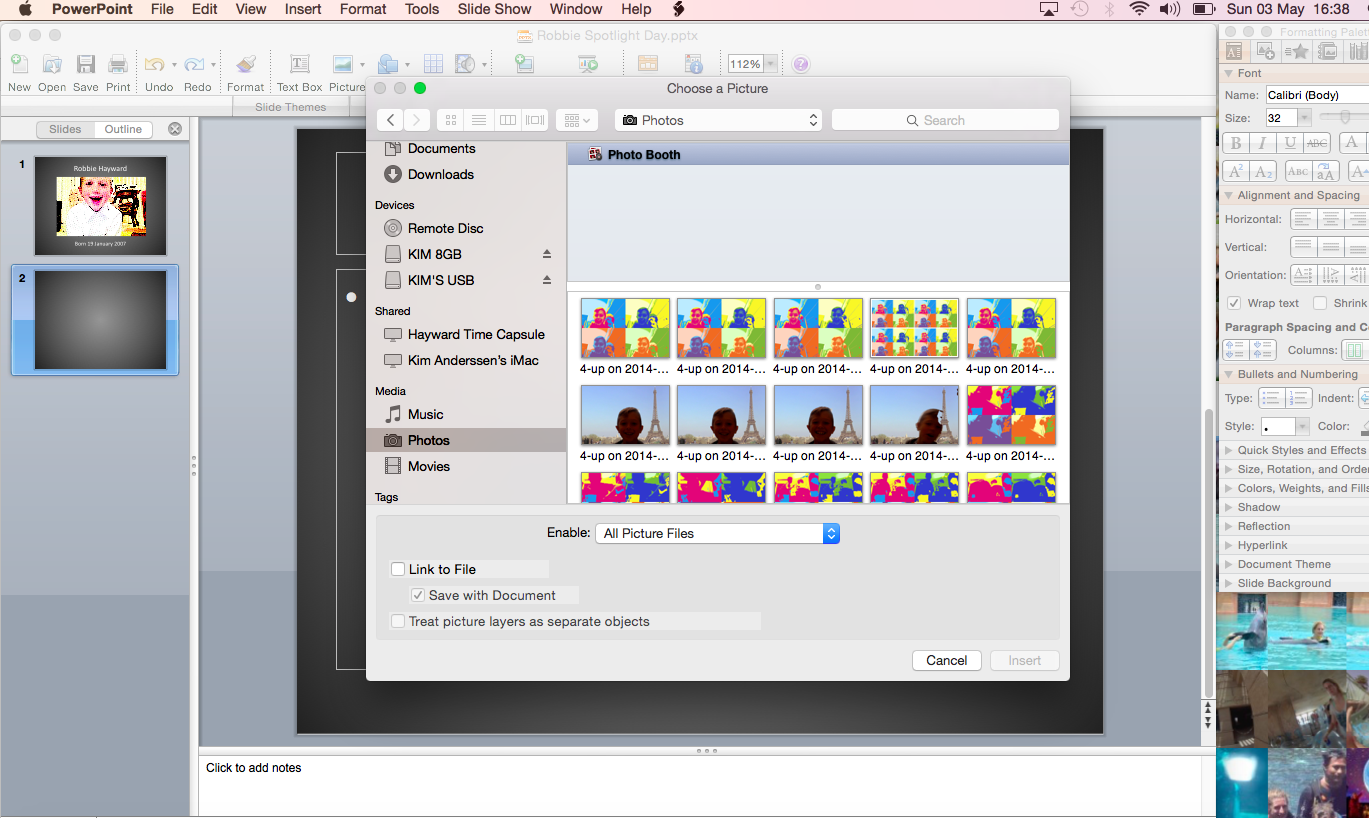Open the Format menu in menu bar

363,9
